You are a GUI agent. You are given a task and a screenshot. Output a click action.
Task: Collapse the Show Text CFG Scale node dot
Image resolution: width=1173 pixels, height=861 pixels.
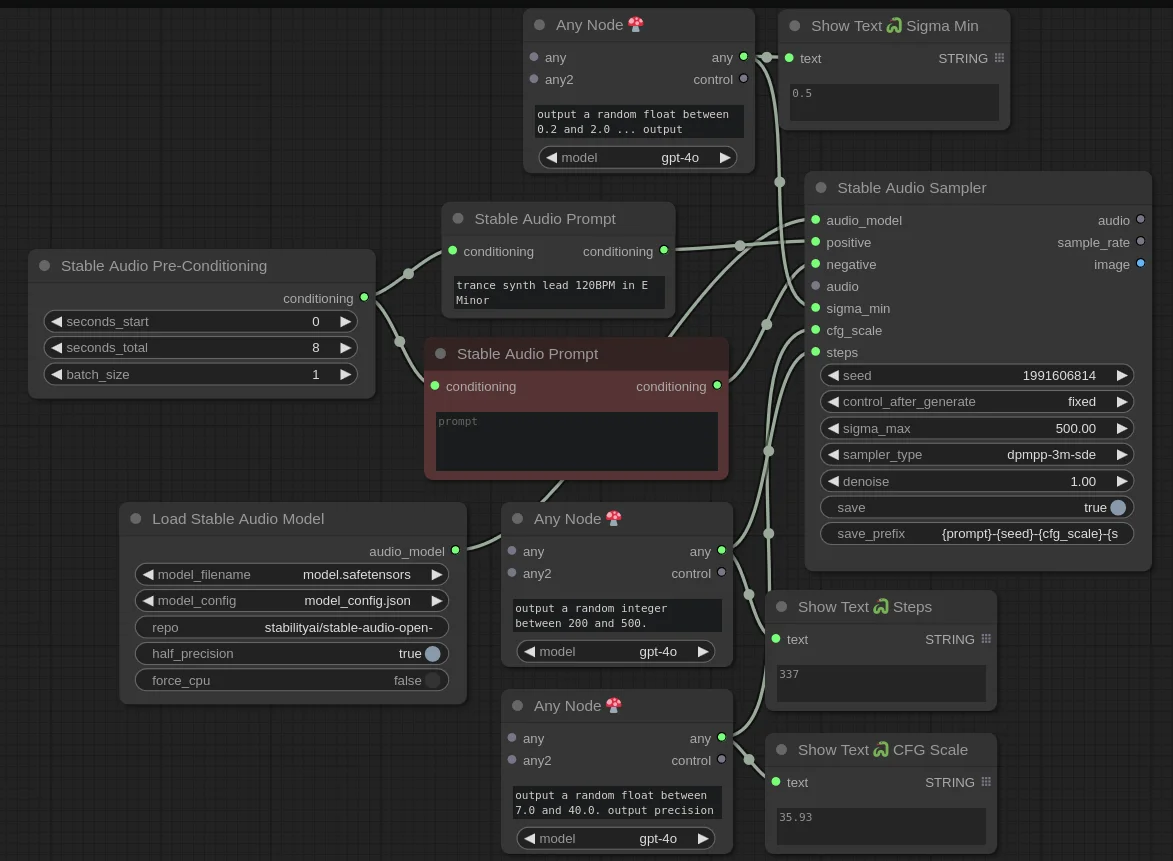pos(782,750)
